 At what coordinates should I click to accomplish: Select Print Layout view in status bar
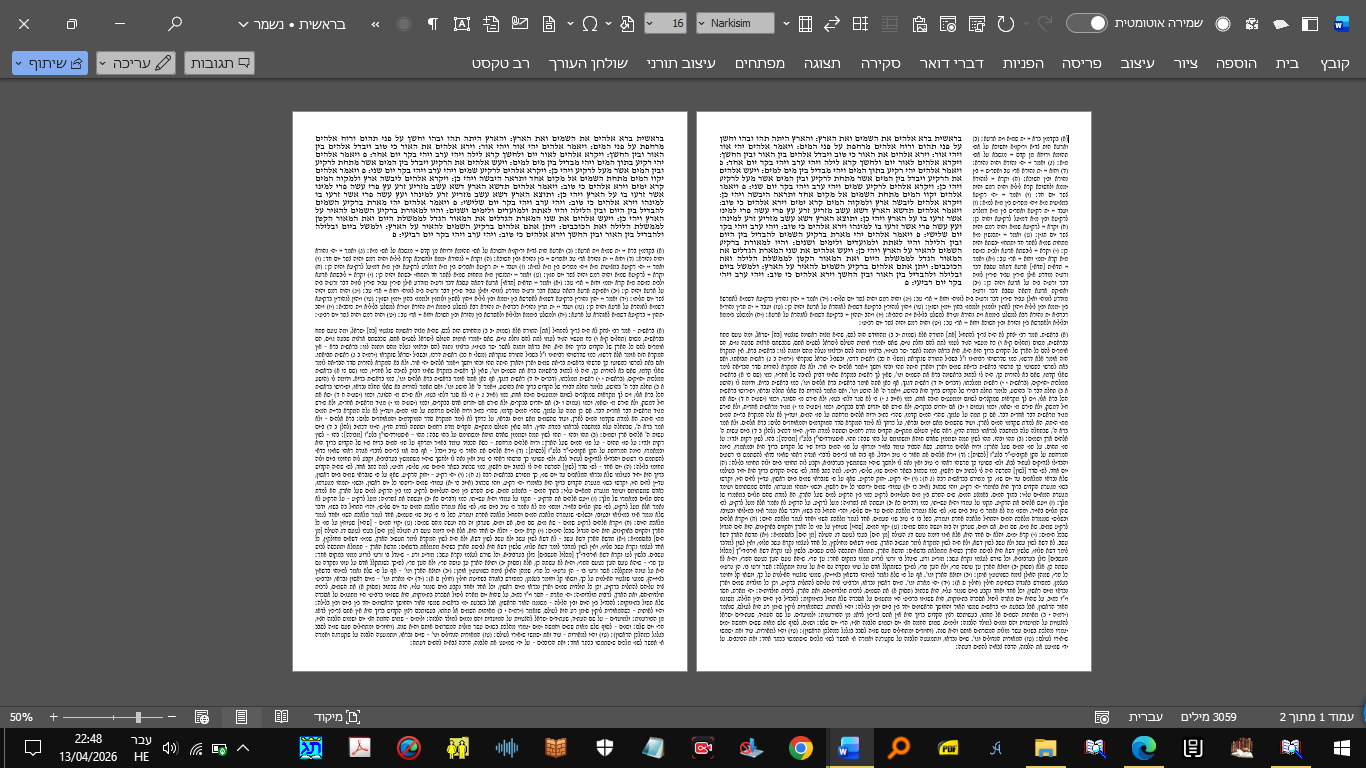pos(241,717)
